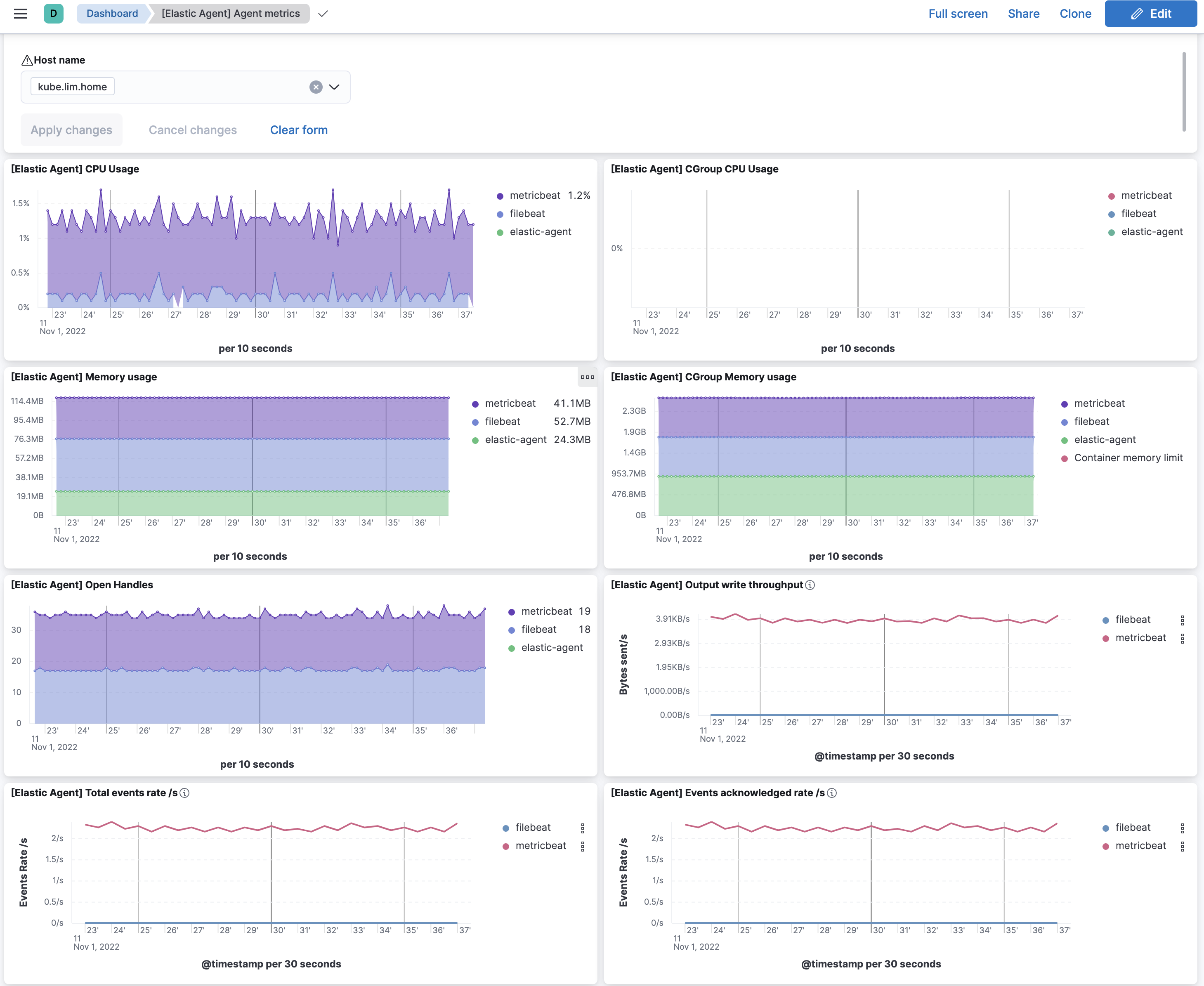Click the green D space avatar
This screenshot has height=986, width=1204.
click(53, 14)
